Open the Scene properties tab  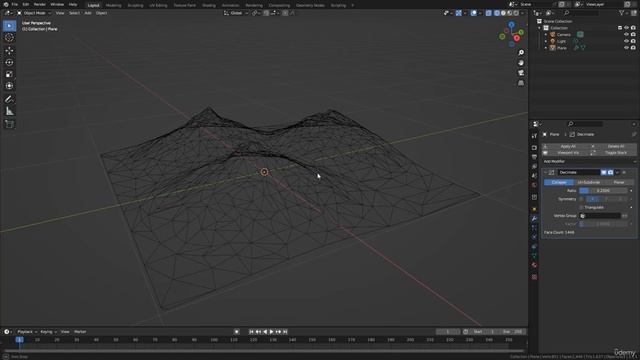tap(534, 176)
